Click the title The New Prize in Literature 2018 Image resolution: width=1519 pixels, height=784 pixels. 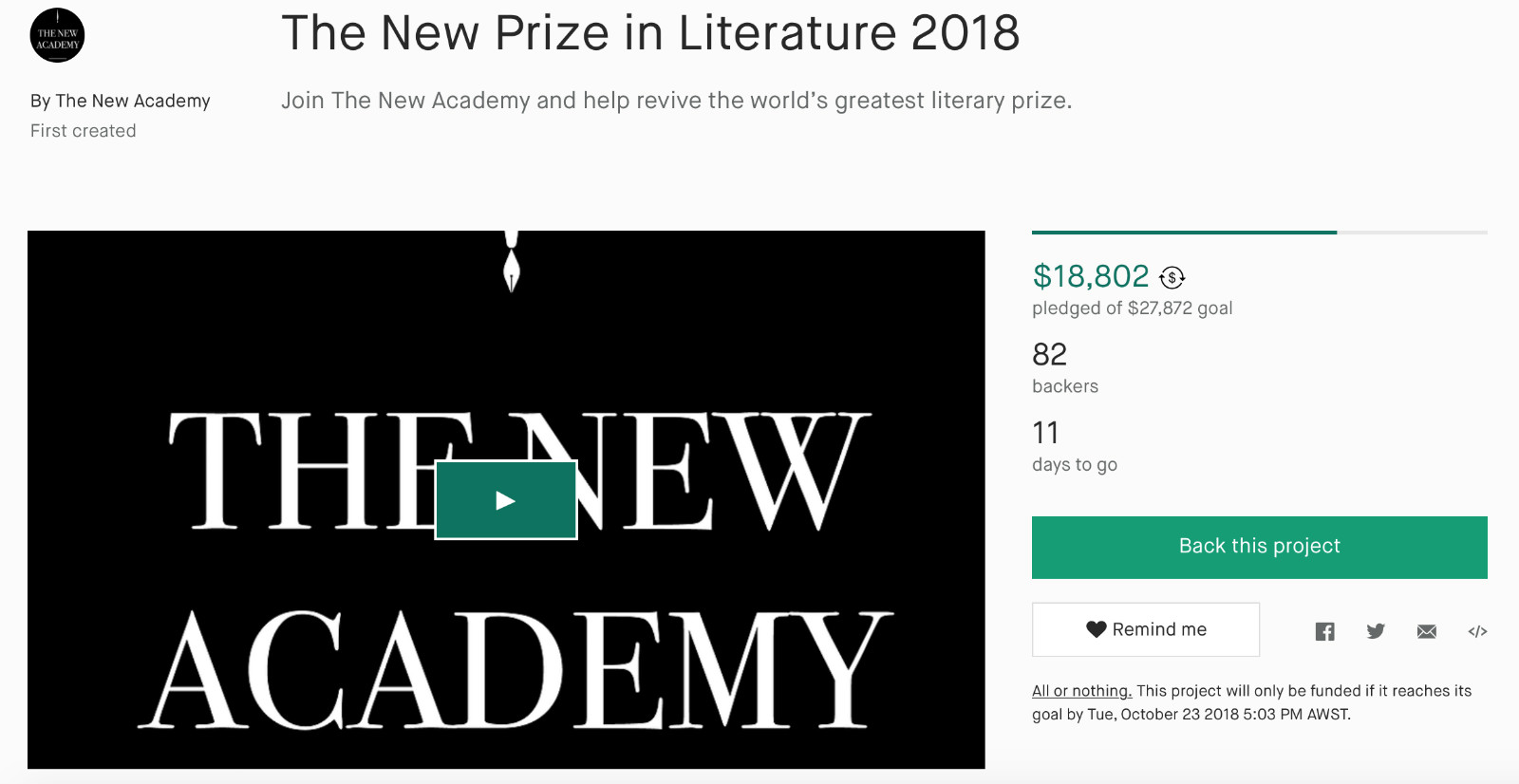click(x=650, y=33)
